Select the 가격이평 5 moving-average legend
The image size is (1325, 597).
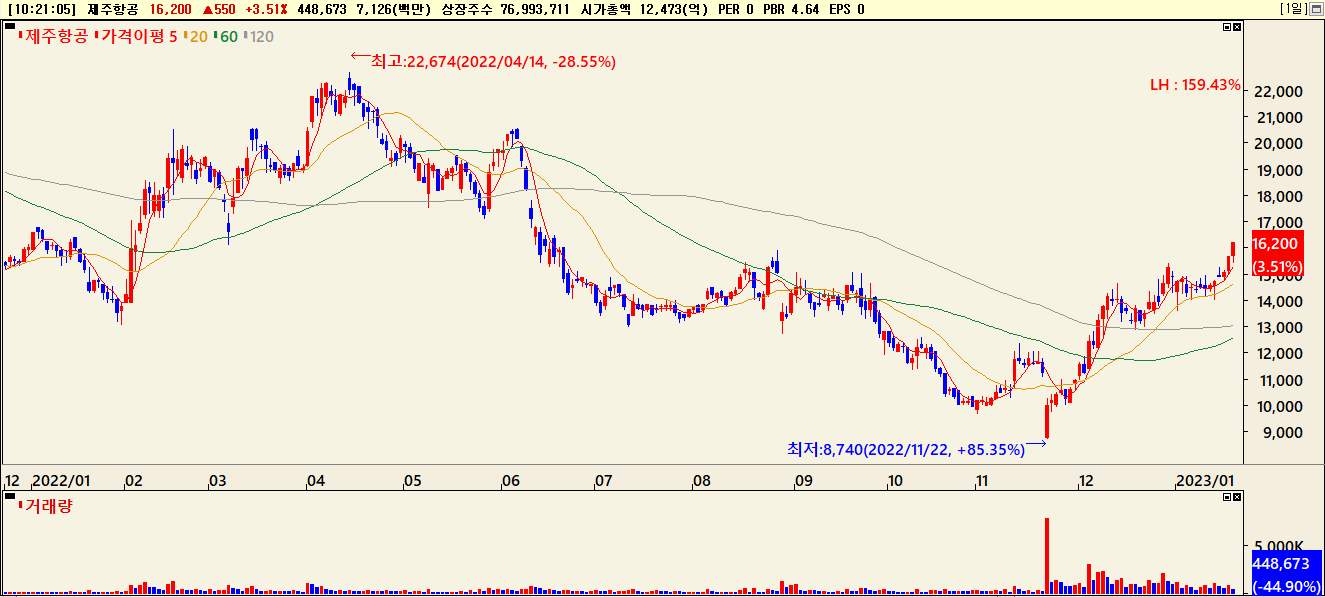click(136, 36)
